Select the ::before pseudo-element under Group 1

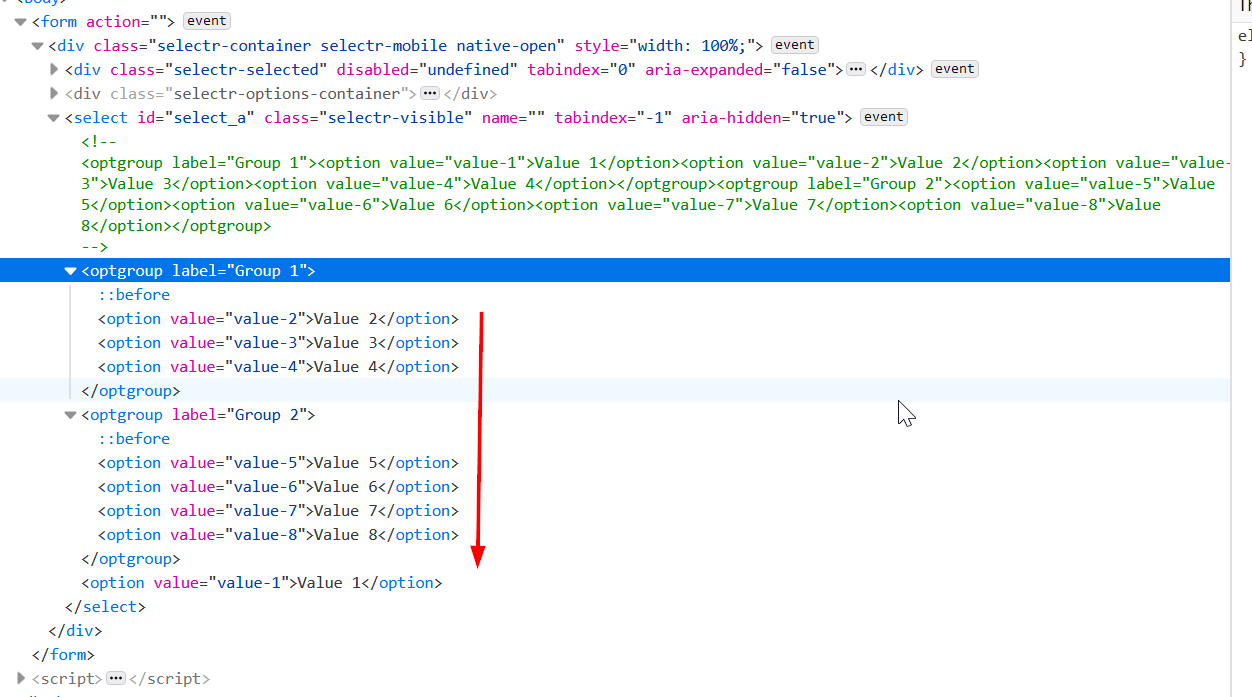click(x=133, y=294)
